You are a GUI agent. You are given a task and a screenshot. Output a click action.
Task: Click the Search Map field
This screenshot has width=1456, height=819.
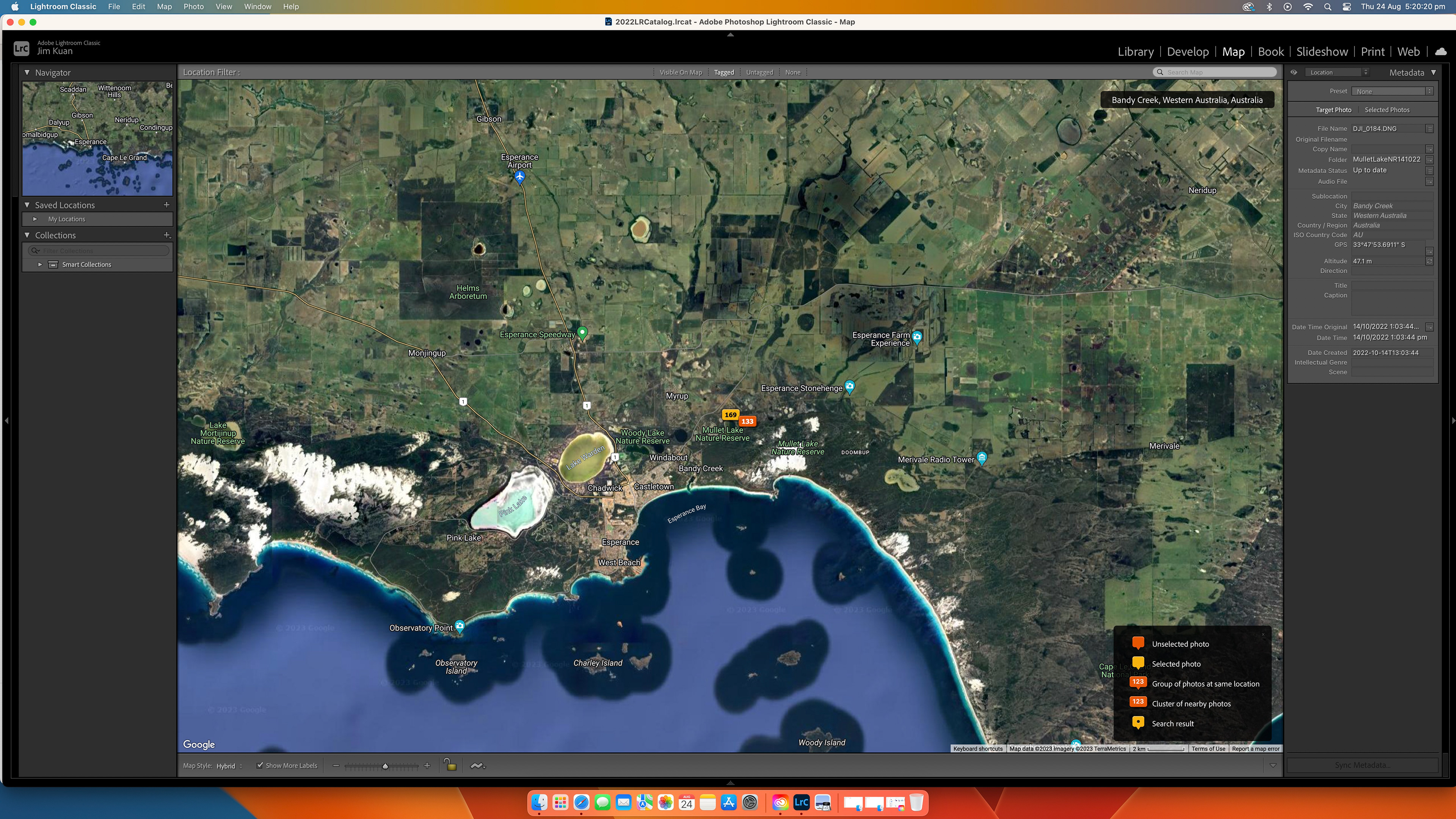click(x=1214, y=72)
